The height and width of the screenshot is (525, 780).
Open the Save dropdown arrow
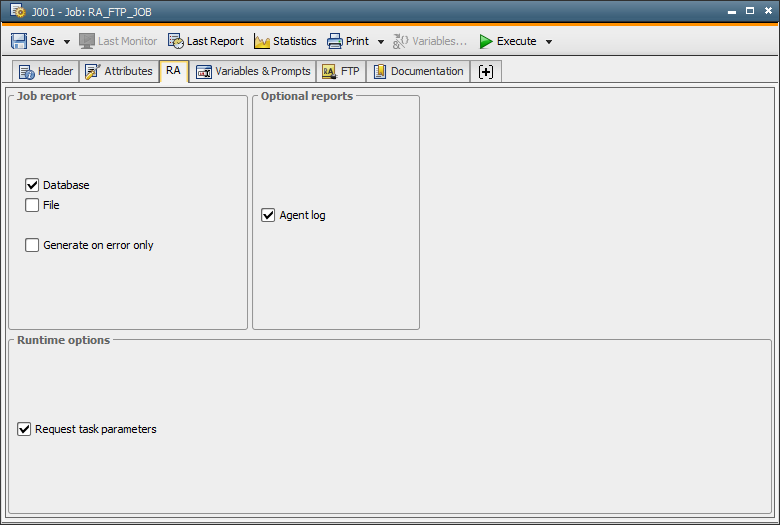[x=67, y=42]
